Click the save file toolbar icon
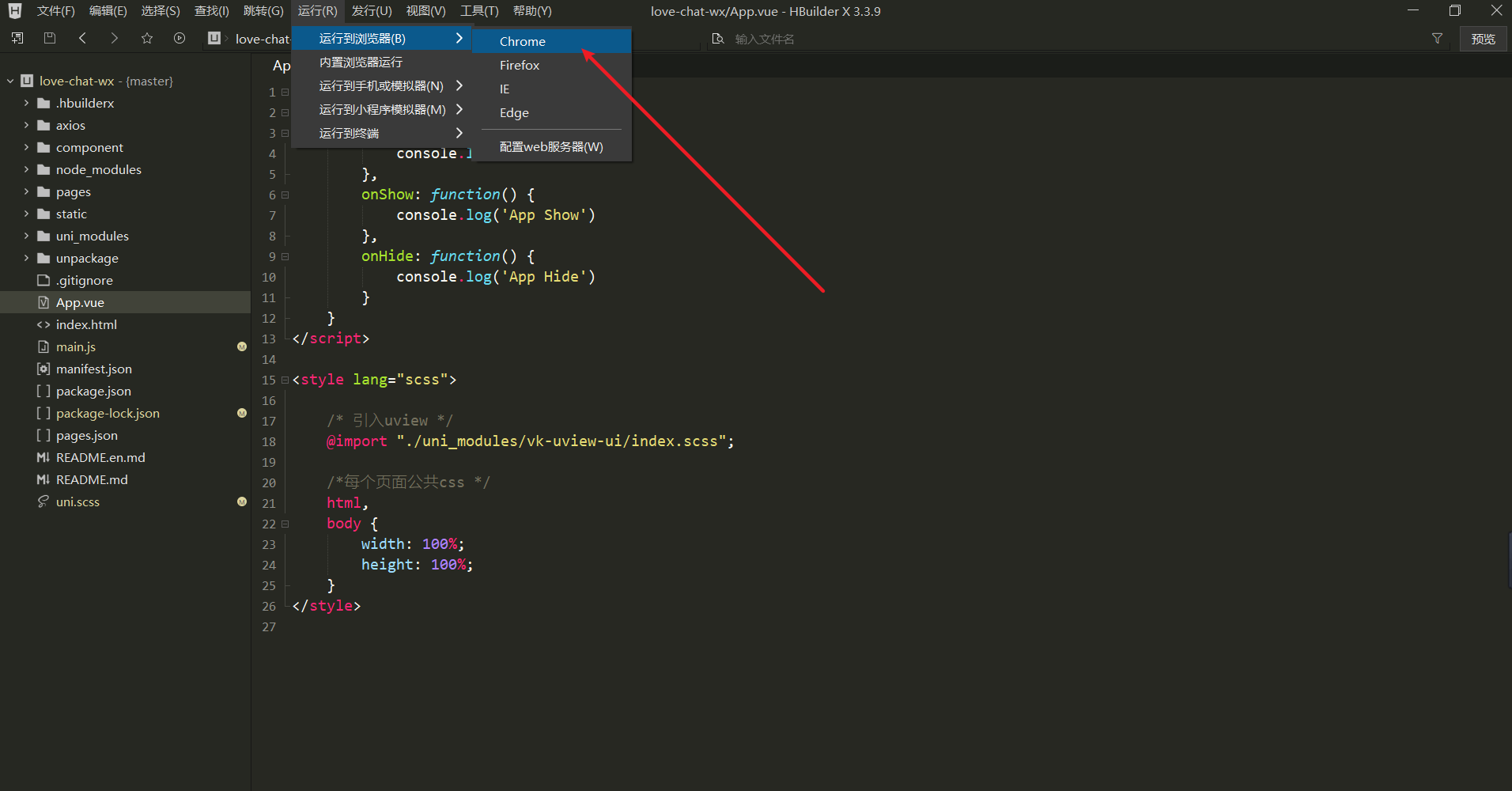This screenshot has height=791, width=1512. point(50,38)
